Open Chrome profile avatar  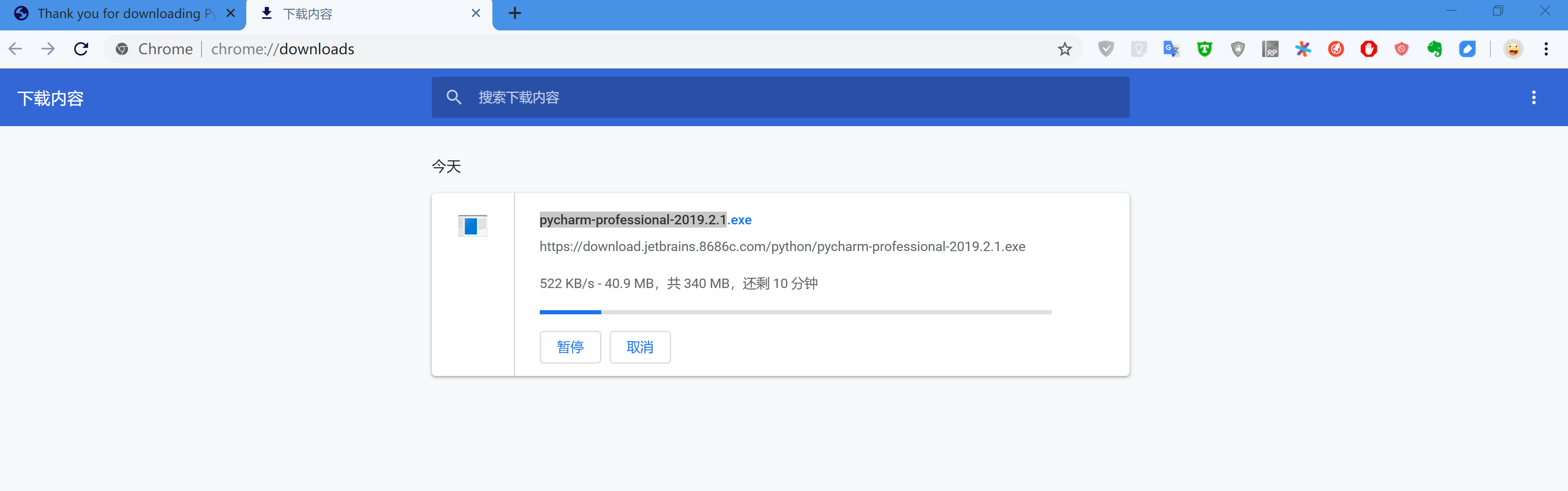coord(1513,49)
